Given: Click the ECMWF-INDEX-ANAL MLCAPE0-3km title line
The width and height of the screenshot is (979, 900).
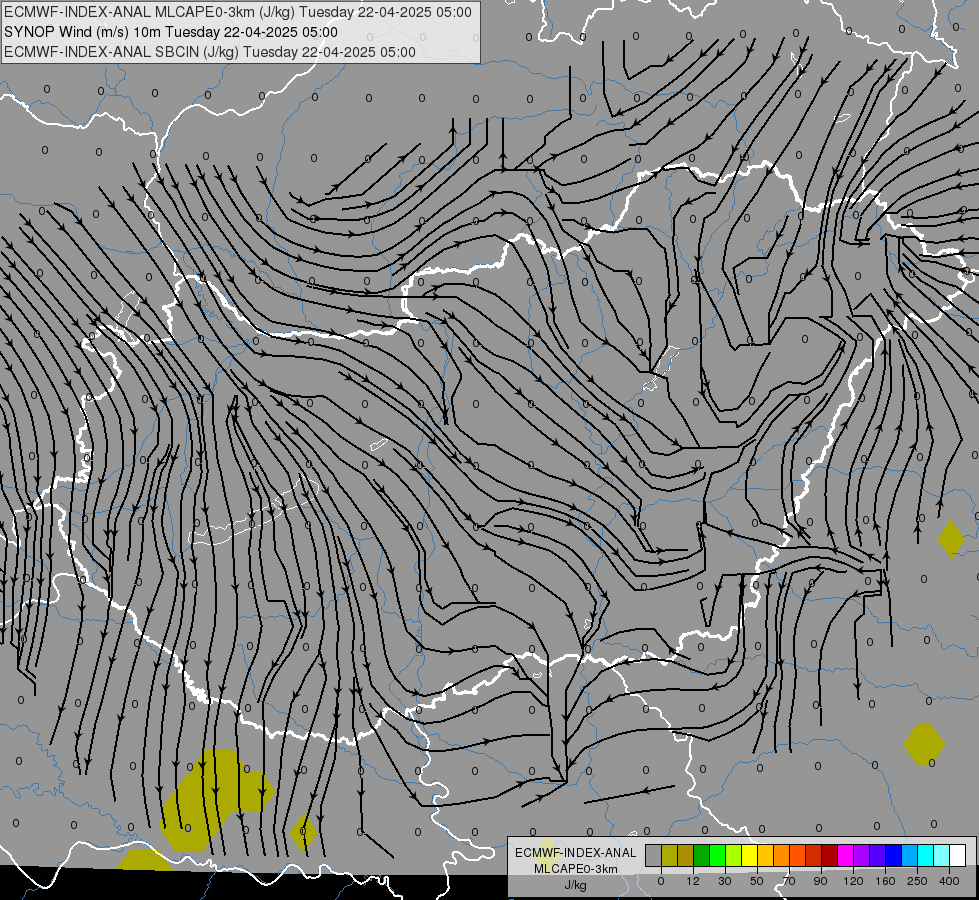Looking at the screenshot, I should [x=238, y=12].
